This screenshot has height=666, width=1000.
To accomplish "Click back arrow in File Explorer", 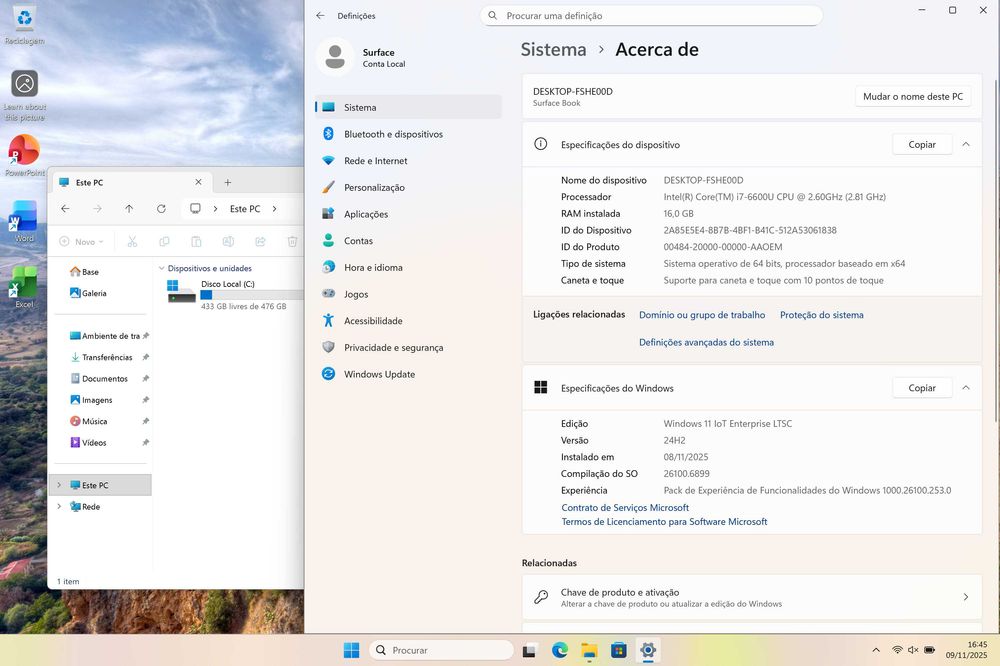I will point(65,209).
